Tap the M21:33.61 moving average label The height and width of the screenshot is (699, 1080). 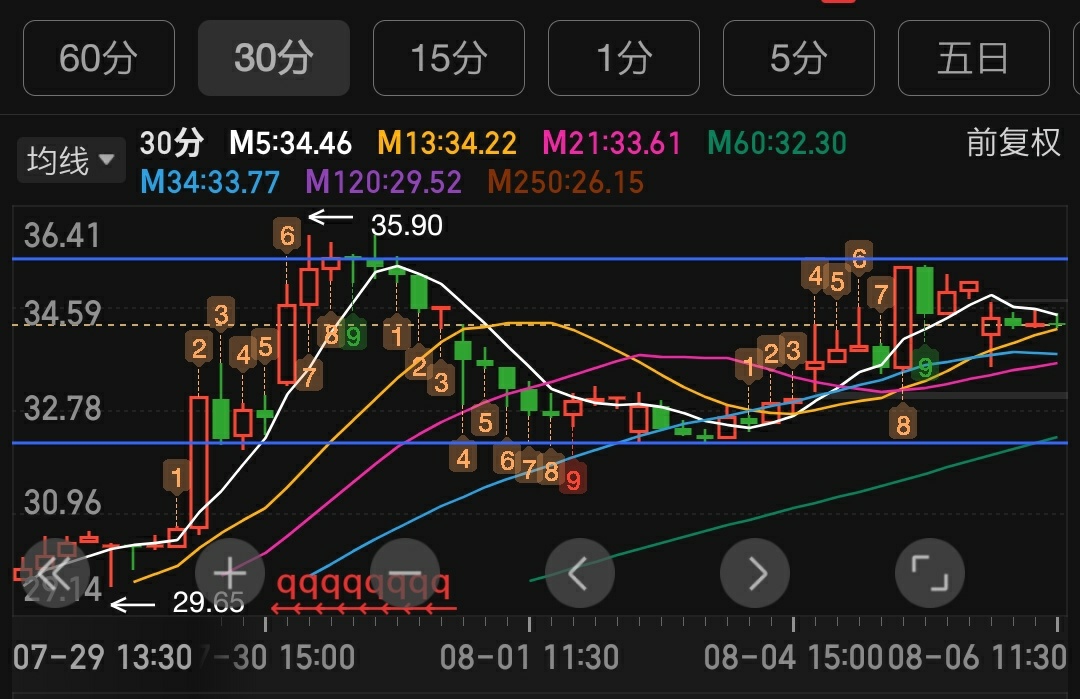(612, 143)
